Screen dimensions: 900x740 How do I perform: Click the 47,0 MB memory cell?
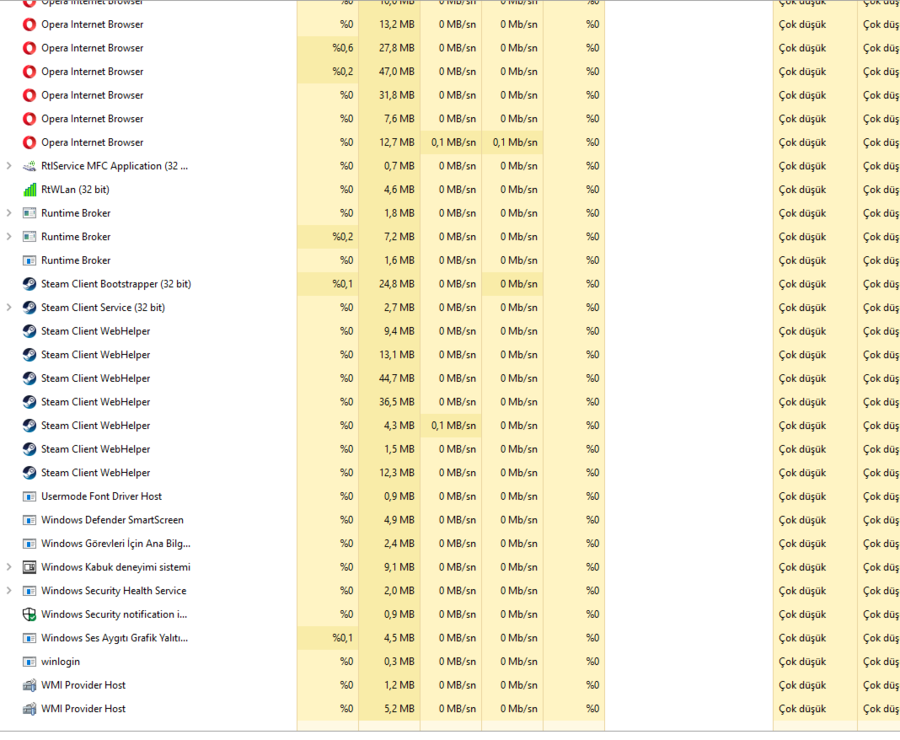389,72
